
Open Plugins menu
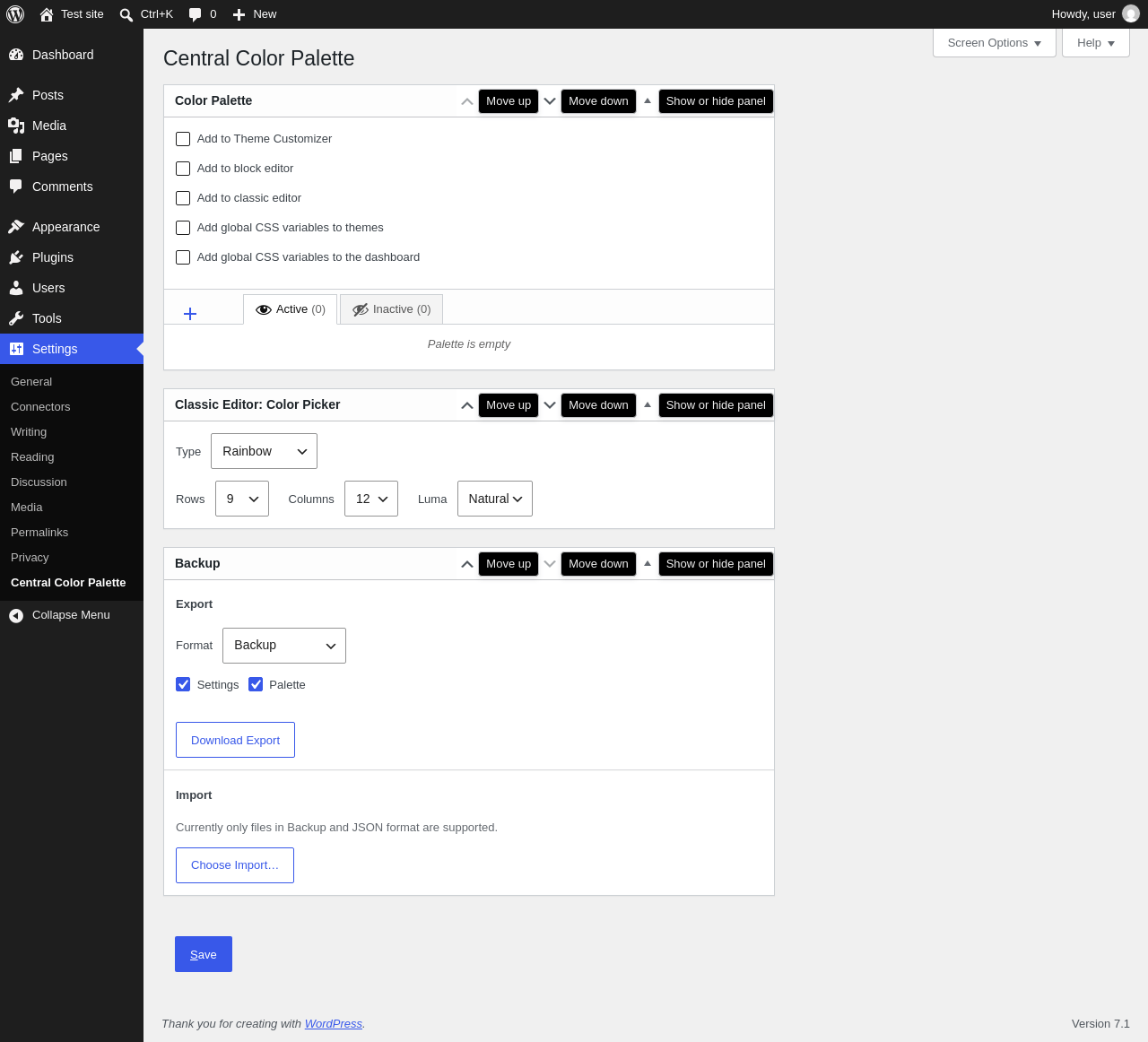coord(72,257)
